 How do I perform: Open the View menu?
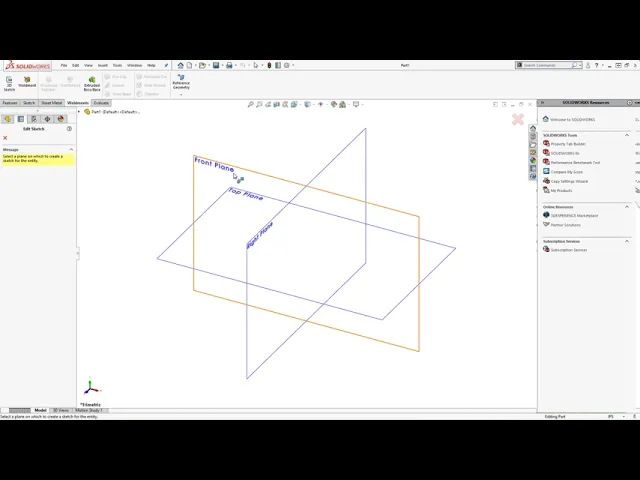point(88,65)
